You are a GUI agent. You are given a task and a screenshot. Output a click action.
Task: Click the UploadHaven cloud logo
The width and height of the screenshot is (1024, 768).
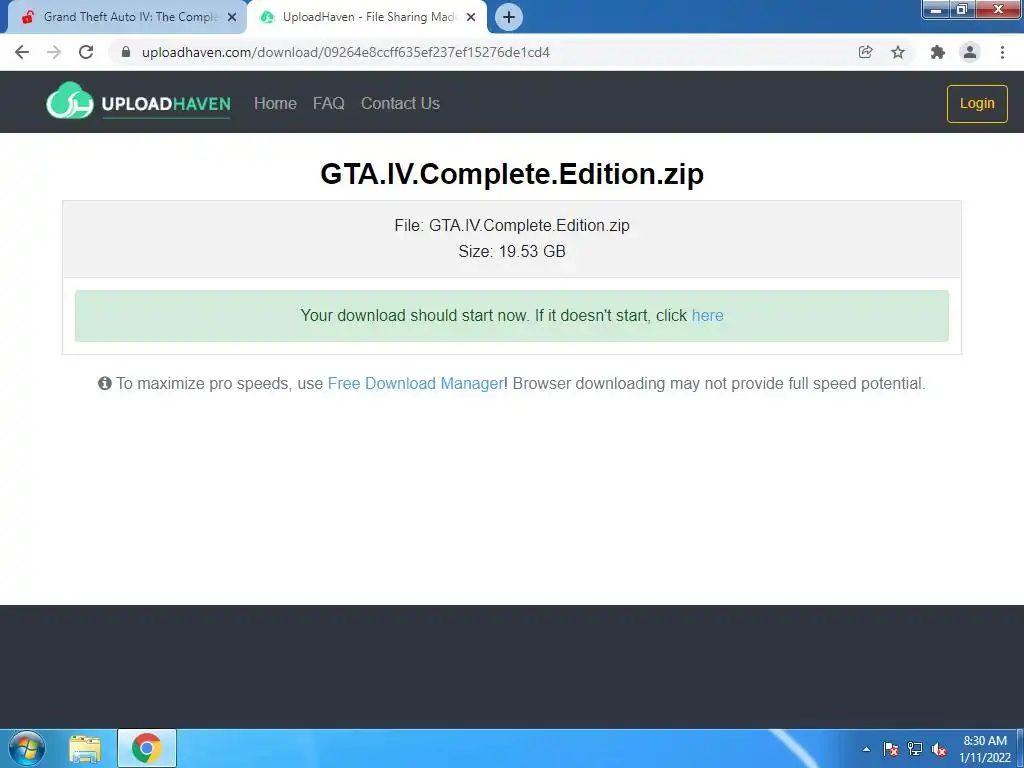138,102
